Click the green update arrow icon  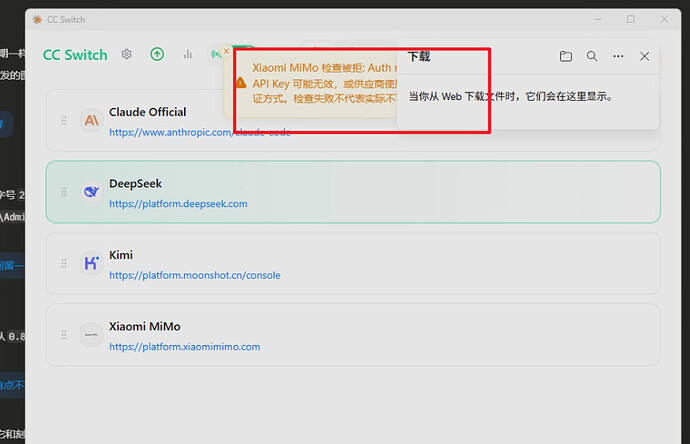[x=157, y=54]
